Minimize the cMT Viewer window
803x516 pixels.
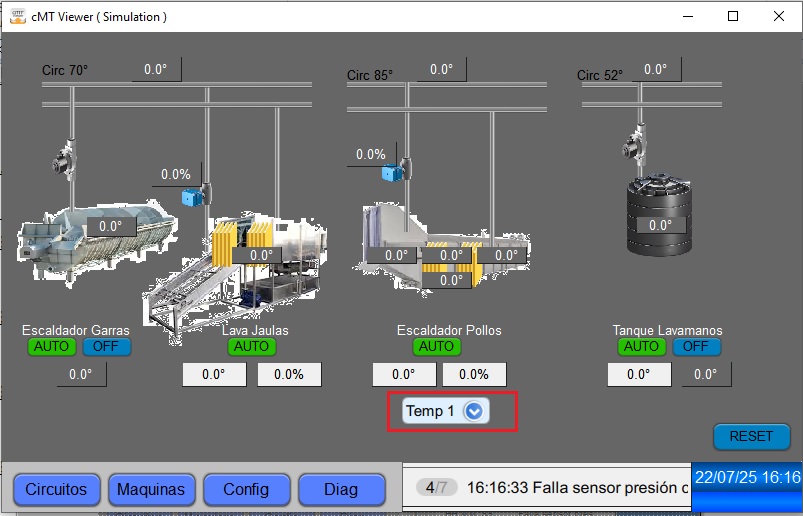pos(688,16)
